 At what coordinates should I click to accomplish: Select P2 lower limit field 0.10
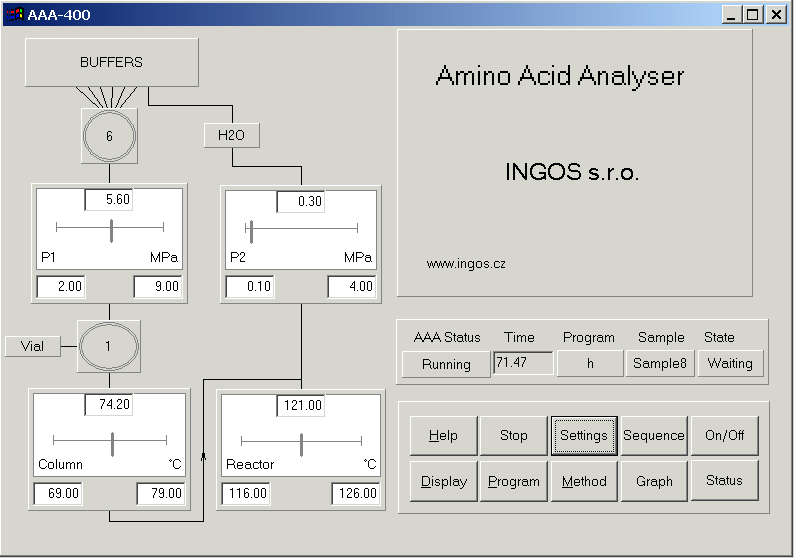click(x=250, y=287)
